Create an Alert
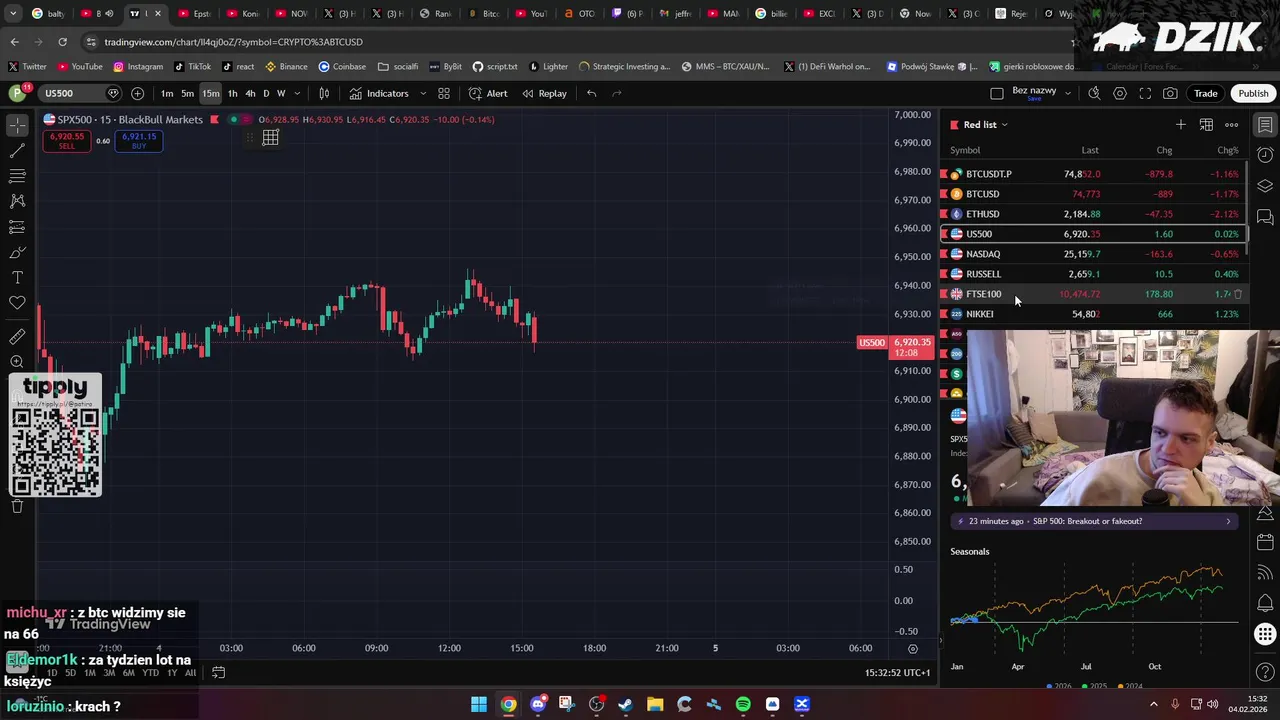1280x720 pixels. [488, 93]
